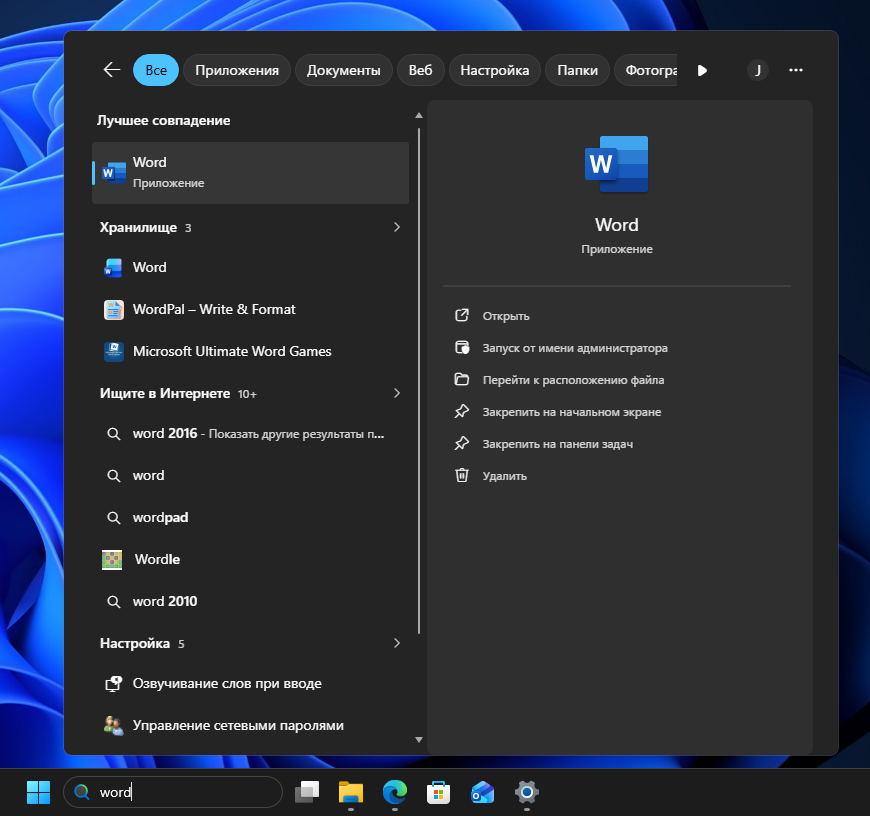This screenshot has width=870, height=816.
Task: Click the taskbar search field containing word
Action: click(x=173, y=792)
